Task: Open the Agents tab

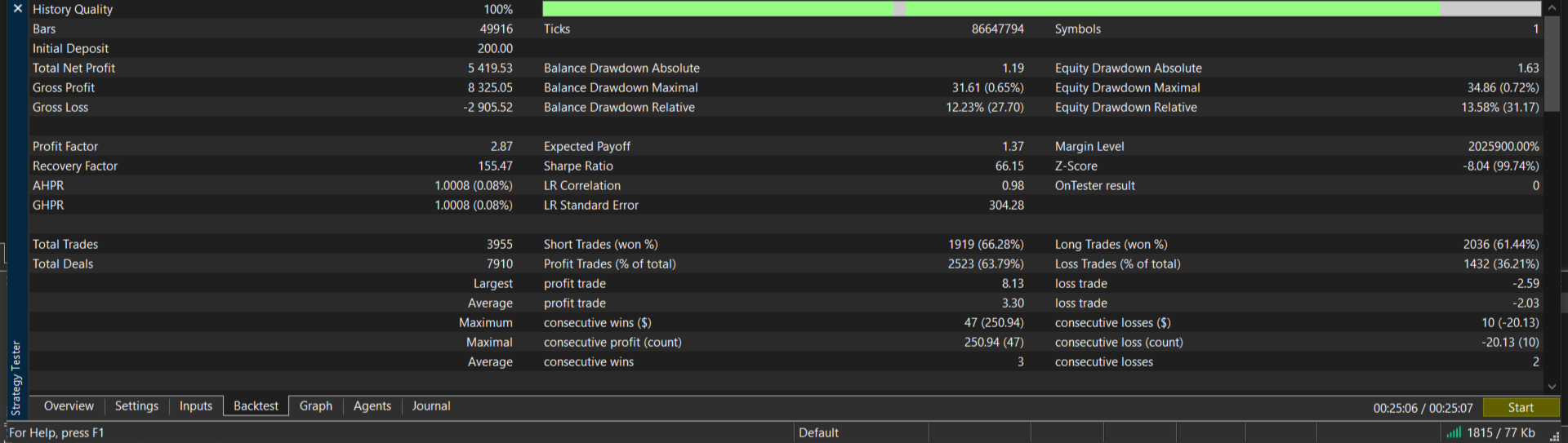Action: point(372,406)
